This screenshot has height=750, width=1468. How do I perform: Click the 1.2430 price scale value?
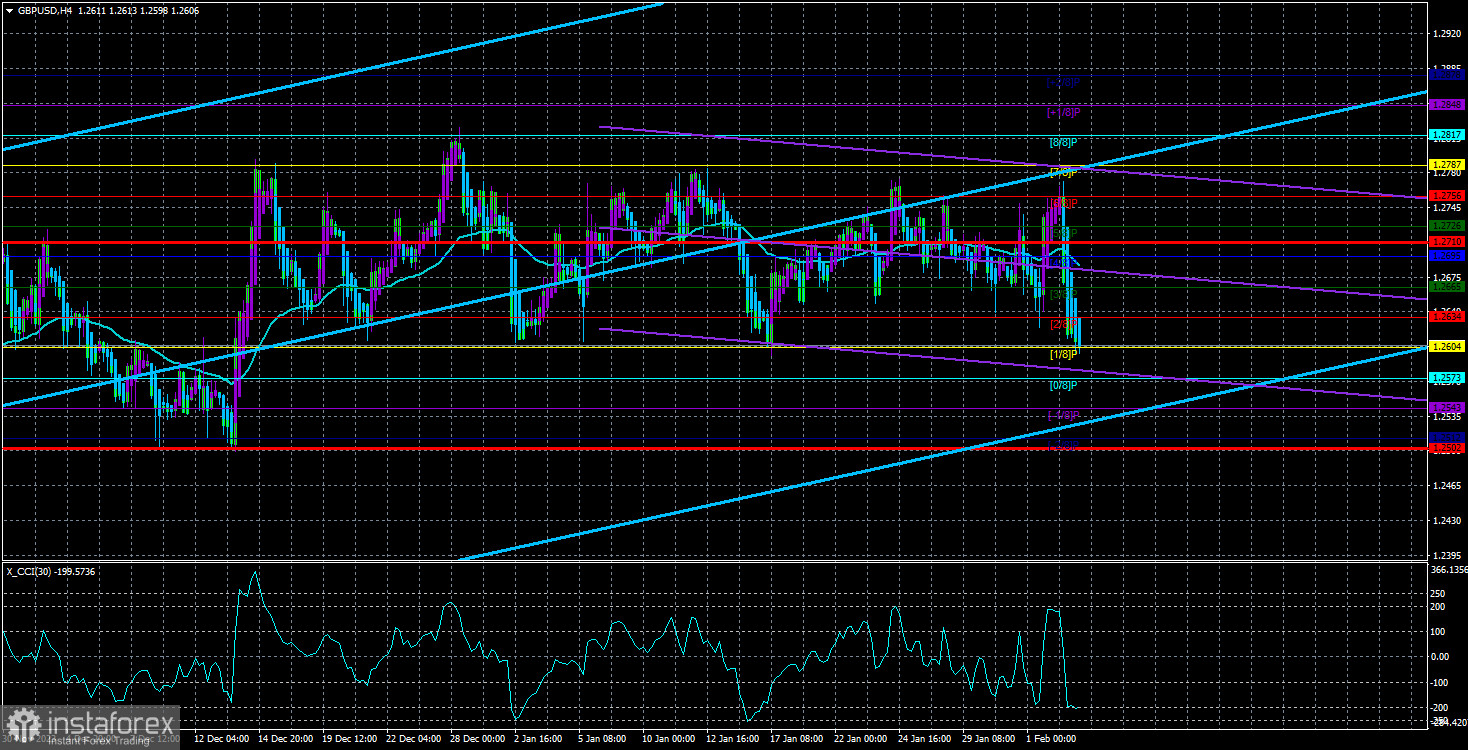coord(1446,520)
